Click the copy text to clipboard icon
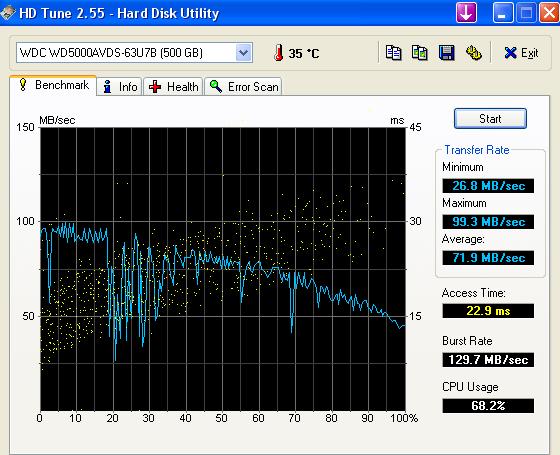This screenshot has width=560, height=455. click(x=393, y=53)
